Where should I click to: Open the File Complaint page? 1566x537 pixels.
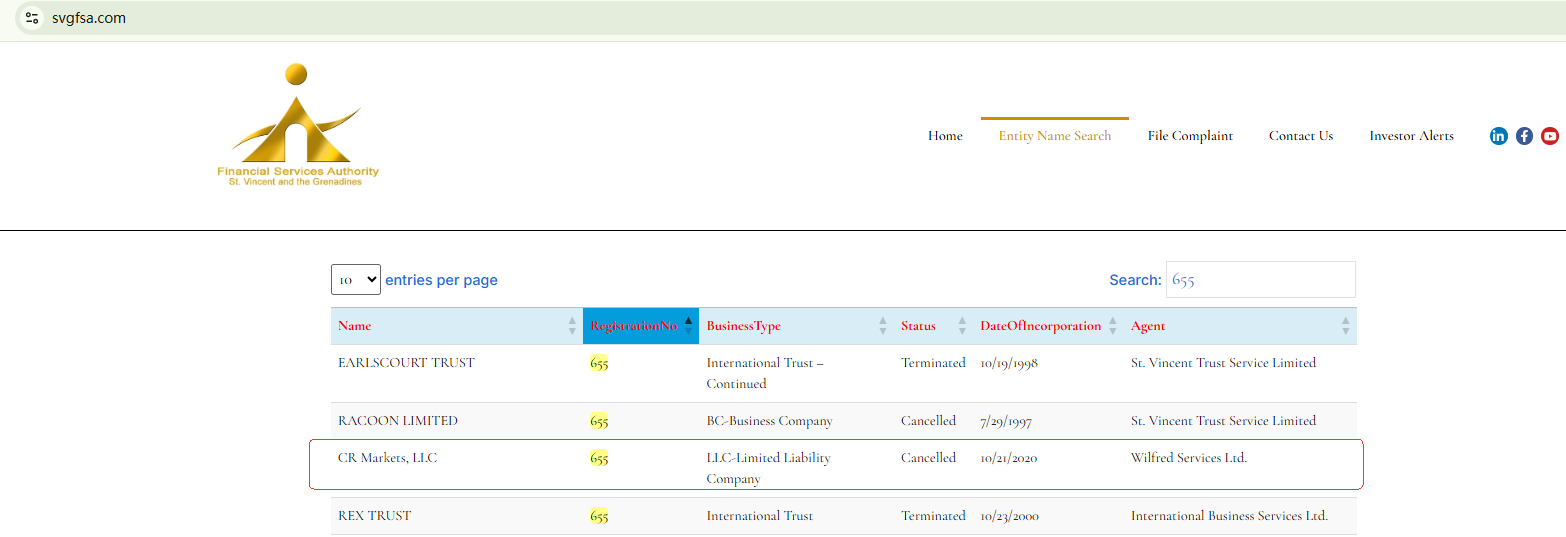coord(1190,136)
